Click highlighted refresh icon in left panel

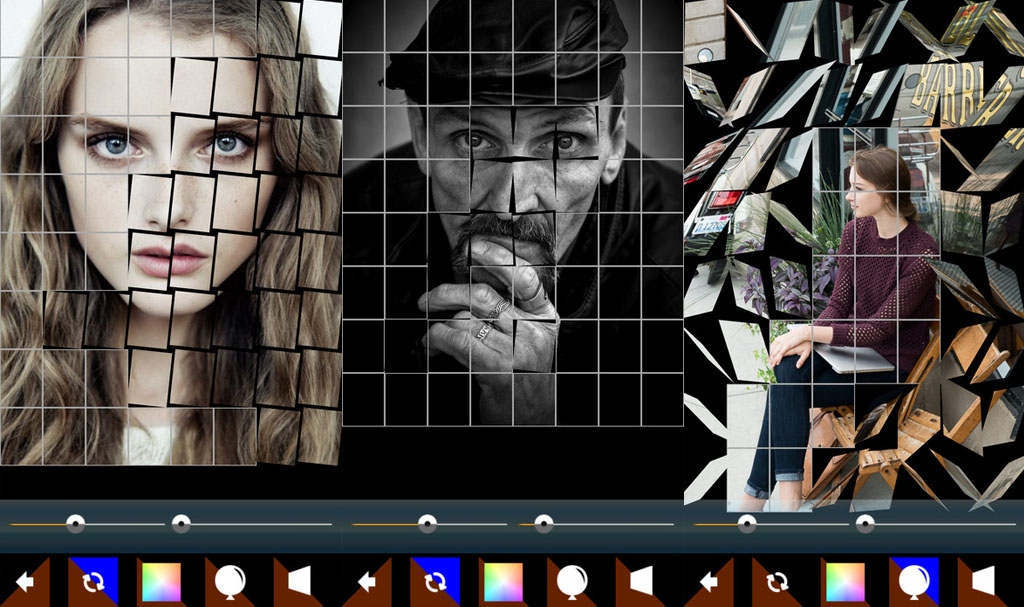(x=93, y=581)
